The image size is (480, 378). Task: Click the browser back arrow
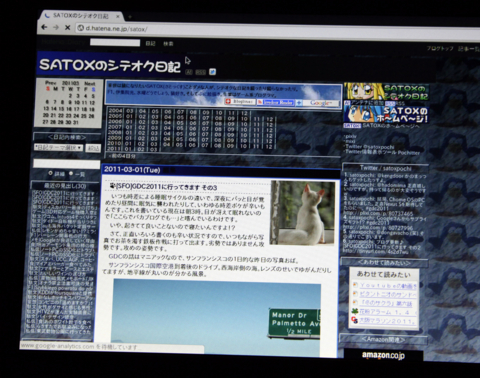click(45, 27)
